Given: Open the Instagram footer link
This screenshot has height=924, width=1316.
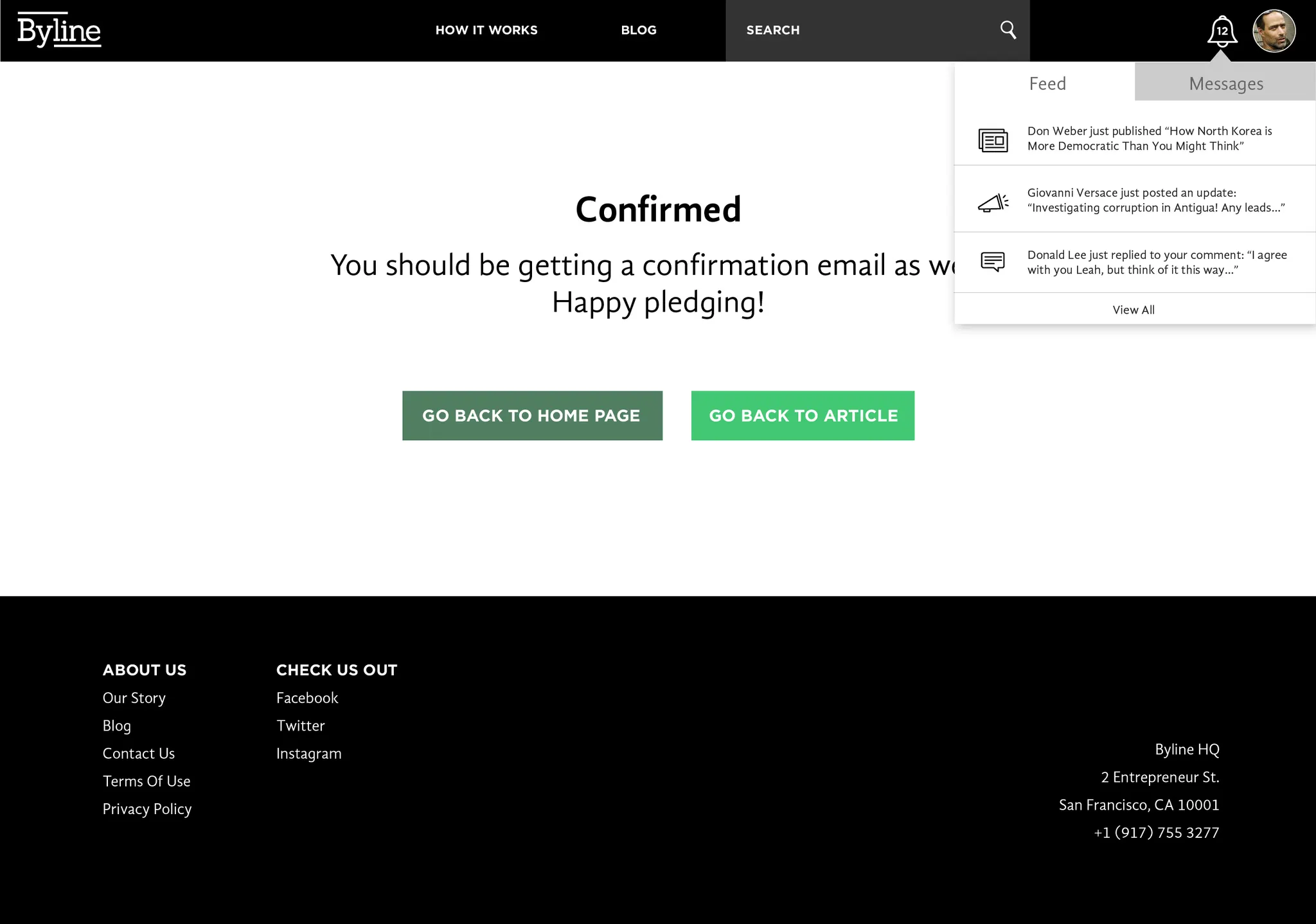Looking at the screenshot, I should pyautogui.click(x=308, y=753).
